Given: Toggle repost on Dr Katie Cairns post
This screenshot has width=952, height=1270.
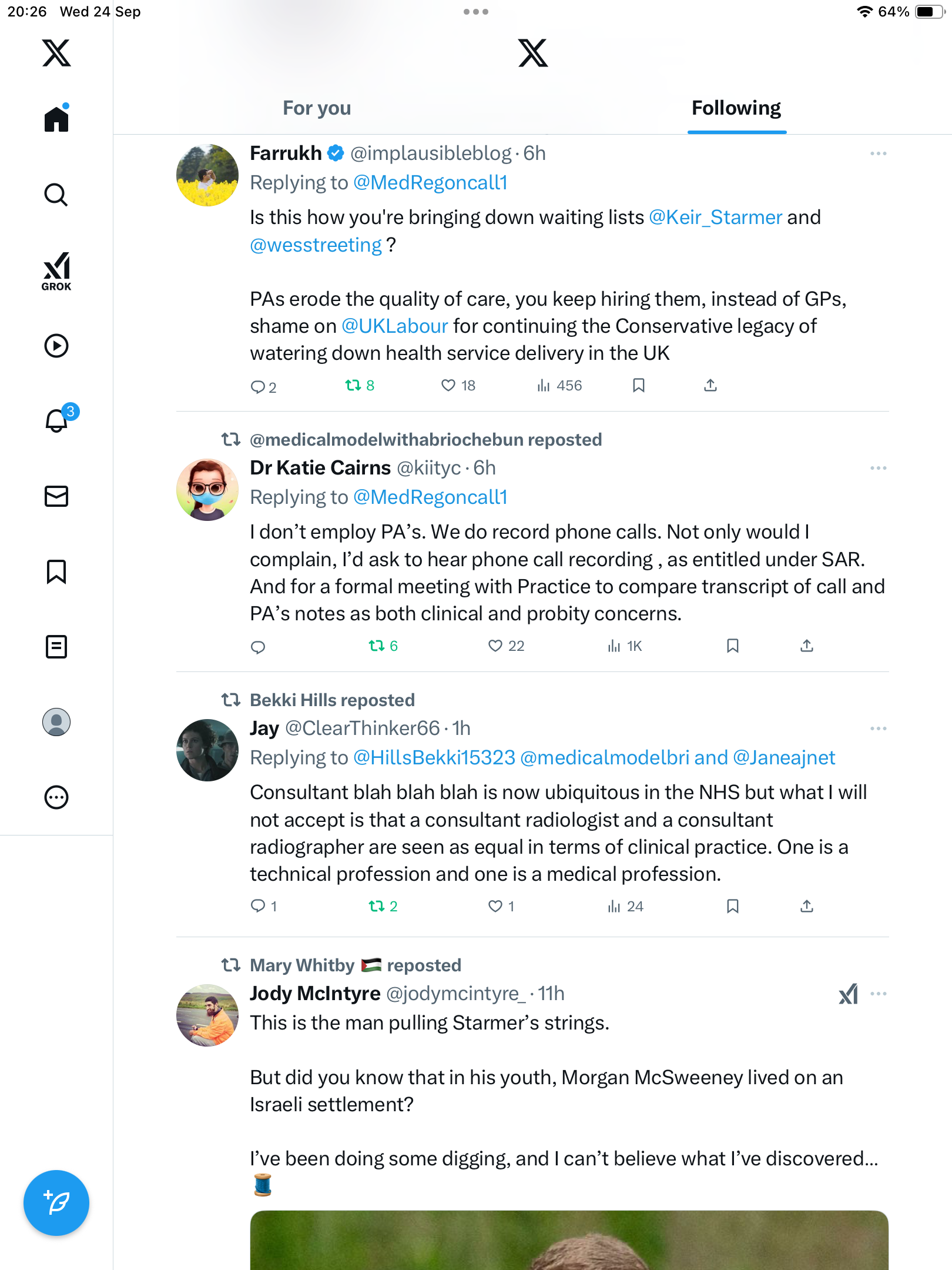Looking at the screenshot, I should (377, 646).
